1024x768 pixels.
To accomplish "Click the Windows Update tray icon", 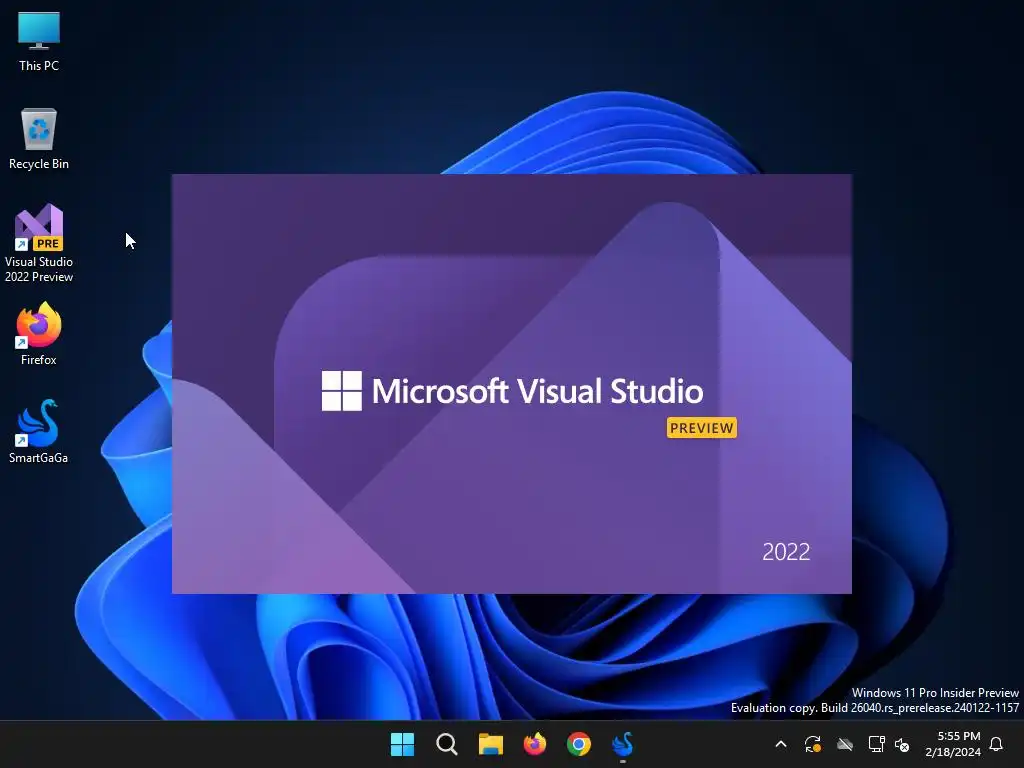I will (813, 744).
